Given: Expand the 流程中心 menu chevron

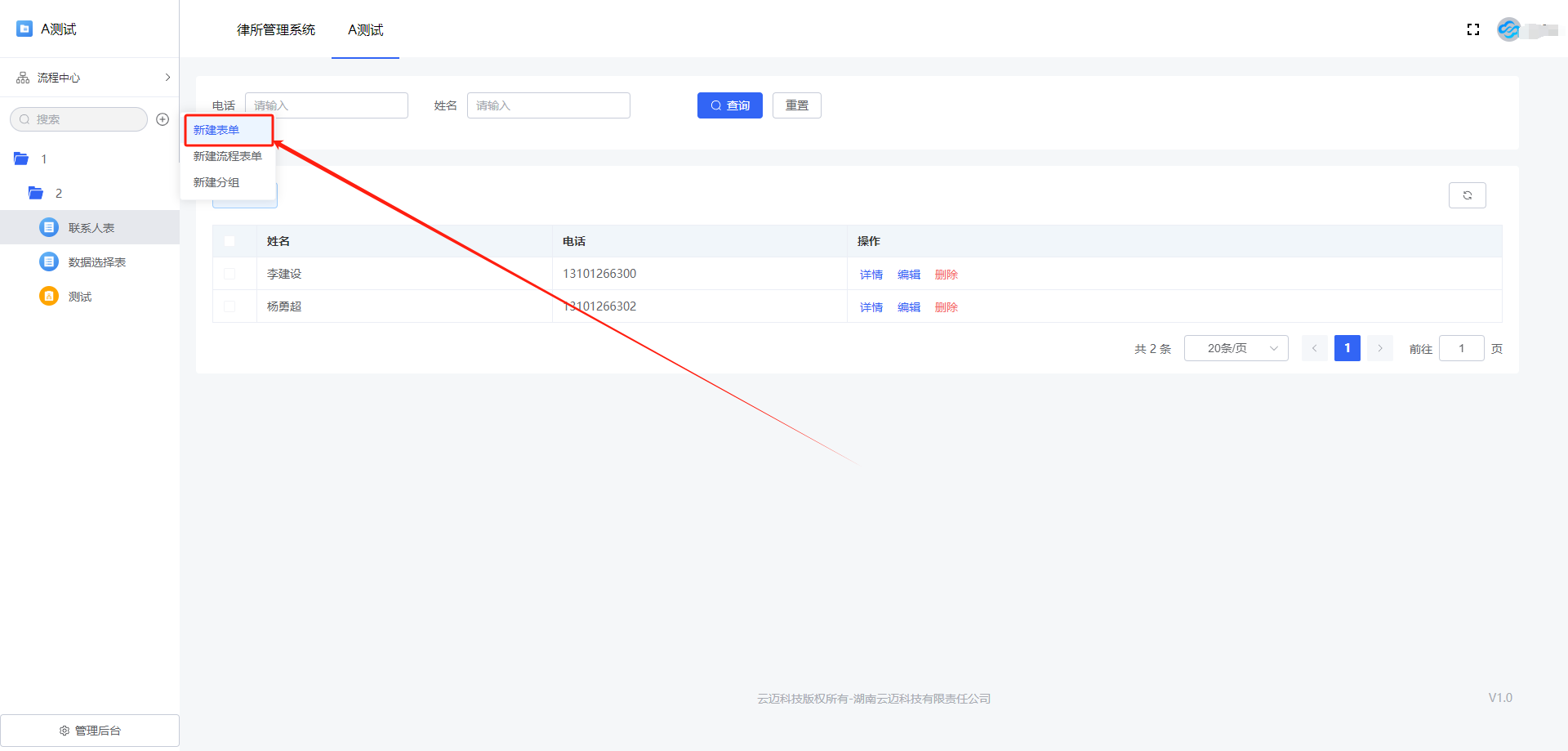Looking at the screenshot, I should [x=167, y=78].
